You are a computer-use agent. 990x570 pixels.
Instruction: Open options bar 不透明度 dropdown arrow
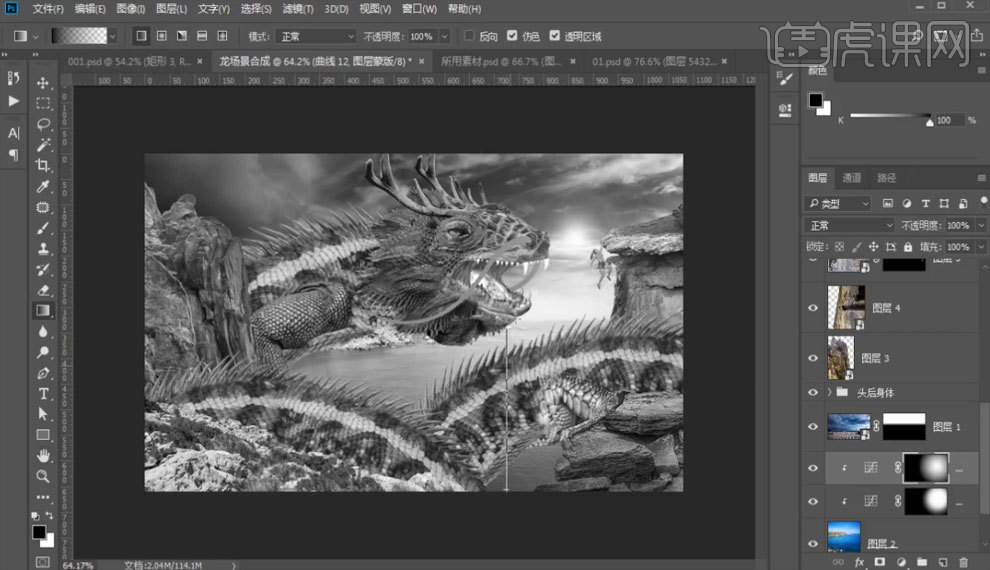pos(444,37)
